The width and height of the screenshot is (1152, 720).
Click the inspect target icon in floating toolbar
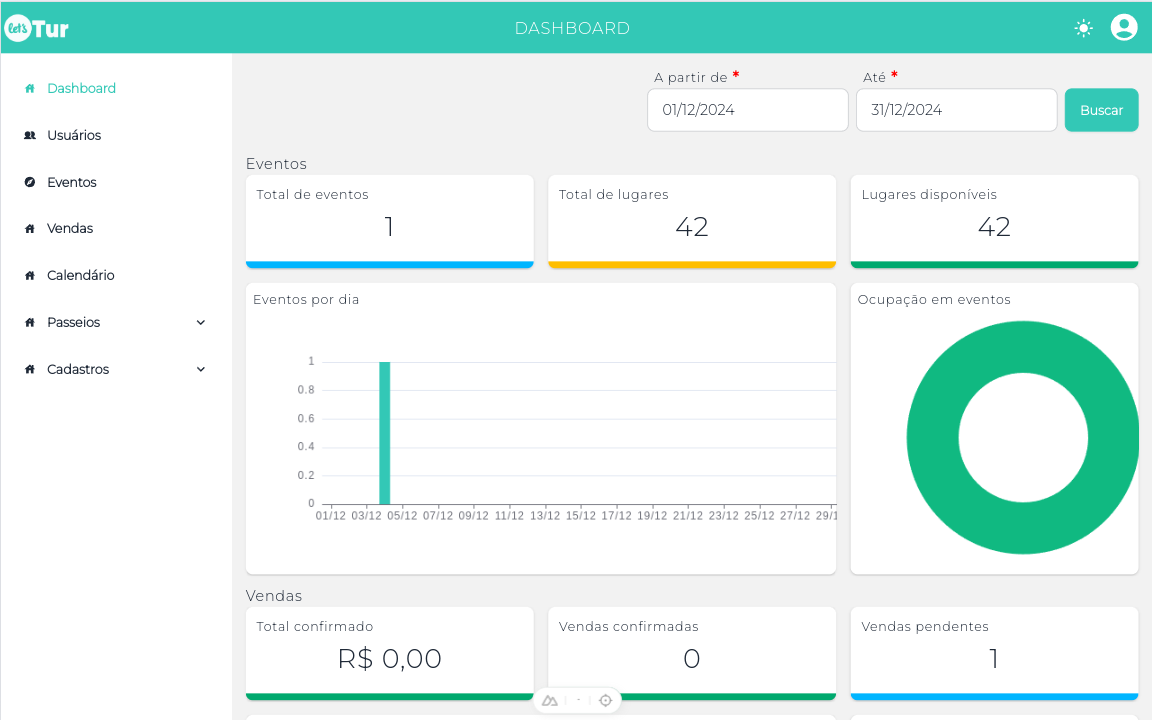[x=605, y=700]
